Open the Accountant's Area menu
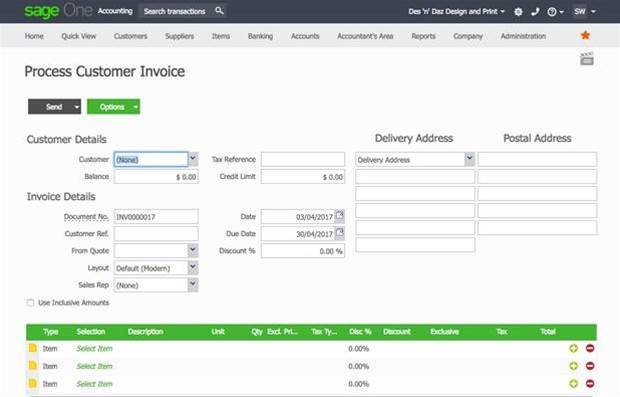The image size is (620, 397). [365, 36]
